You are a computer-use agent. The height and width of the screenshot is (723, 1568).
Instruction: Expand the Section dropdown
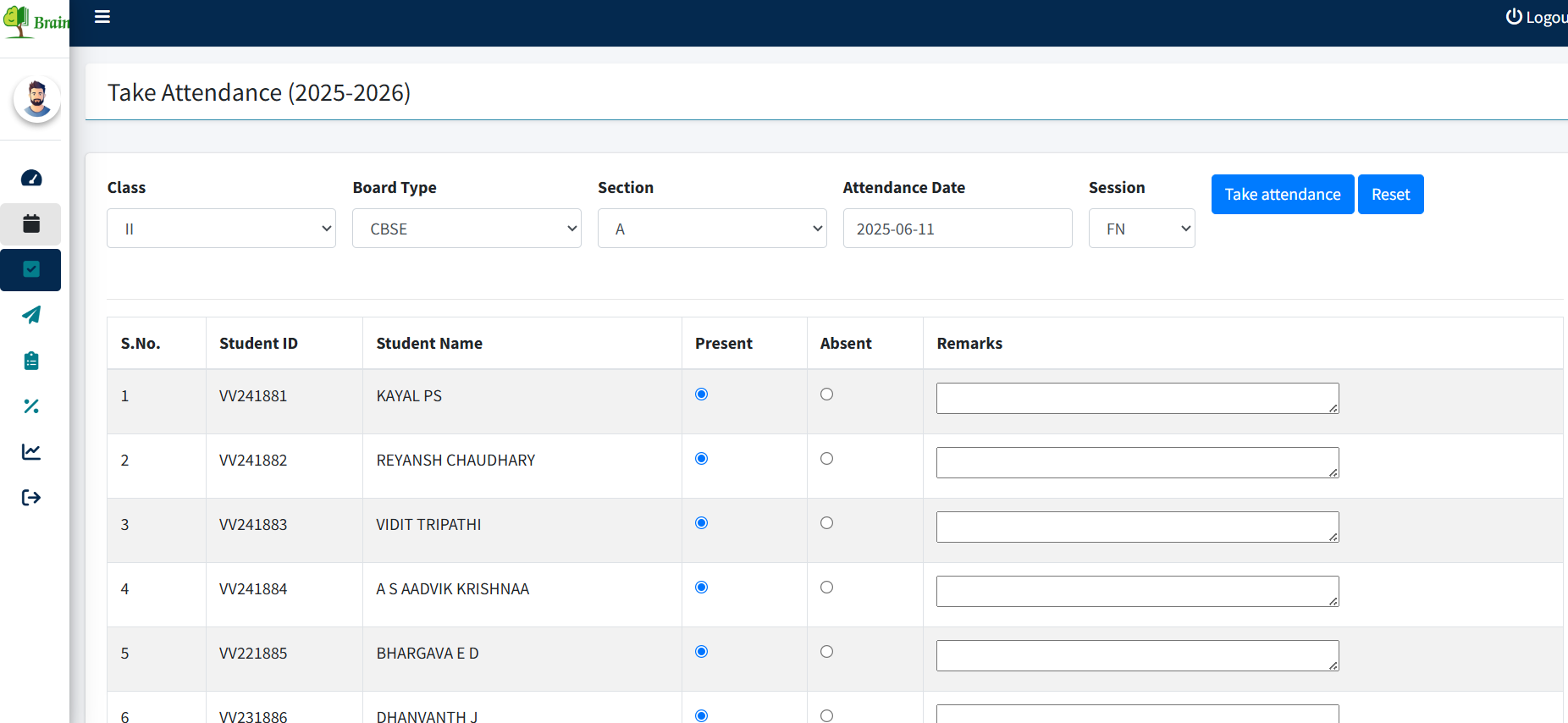(x=712, y=229)
